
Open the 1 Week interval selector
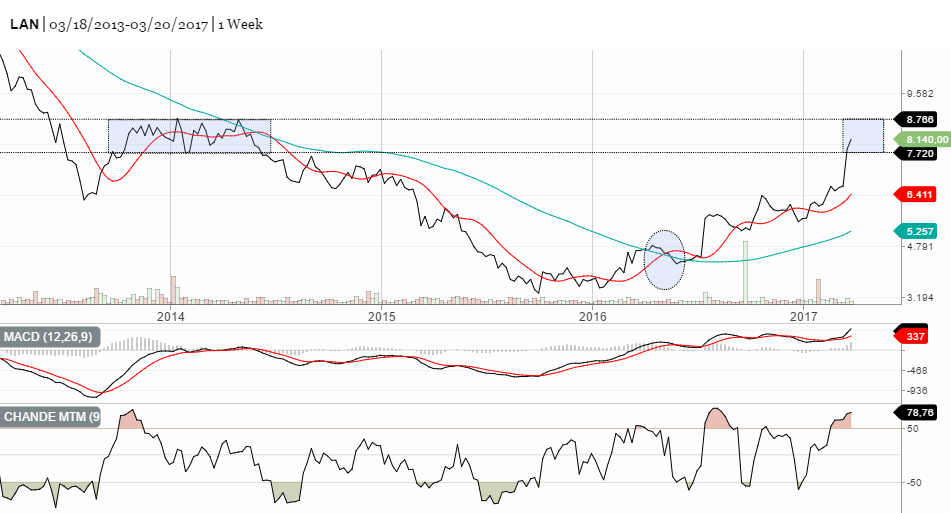click(x=239, y=24)
